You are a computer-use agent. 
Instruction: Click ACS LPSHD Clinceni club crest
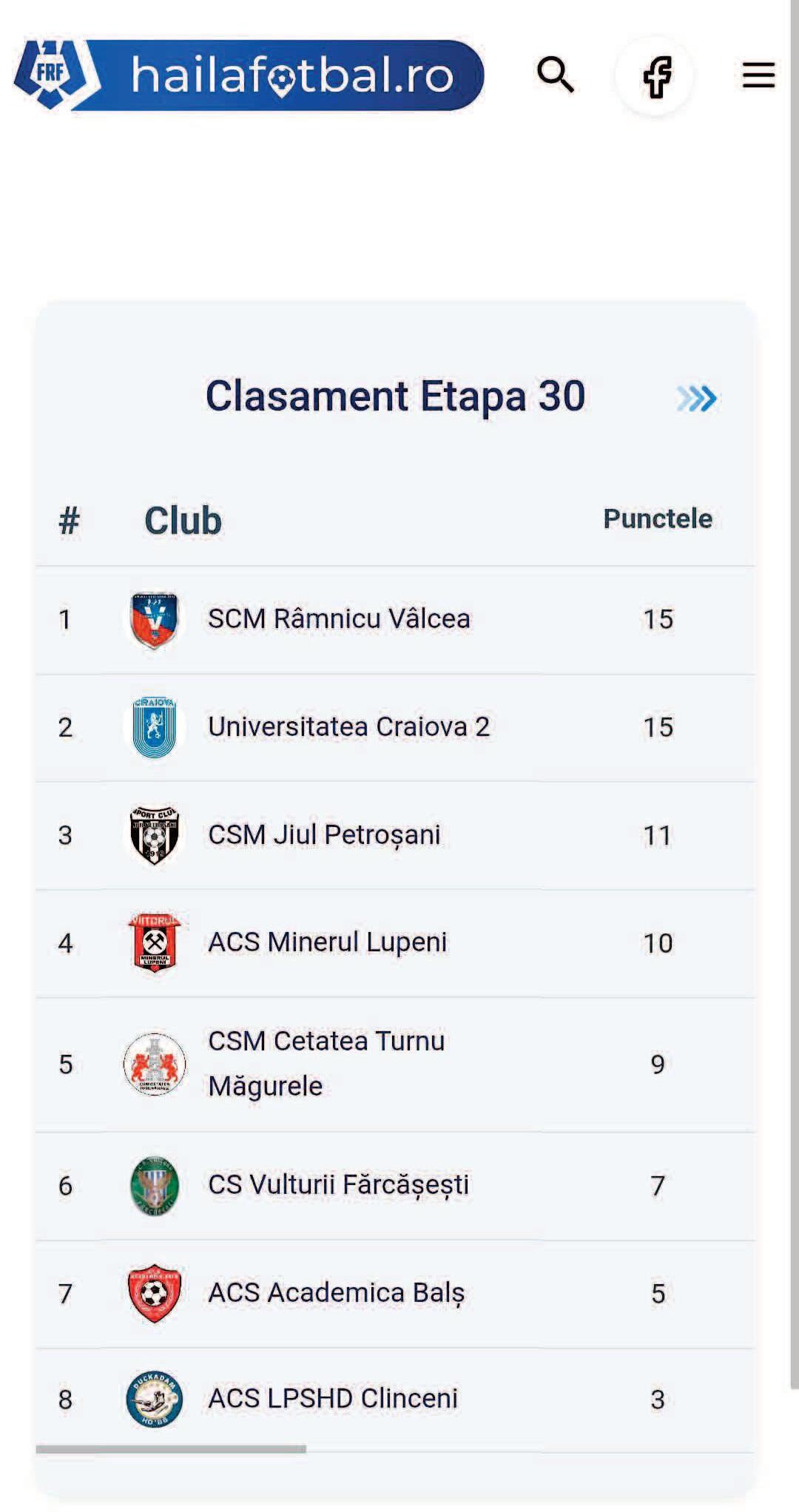point(154,1400)
